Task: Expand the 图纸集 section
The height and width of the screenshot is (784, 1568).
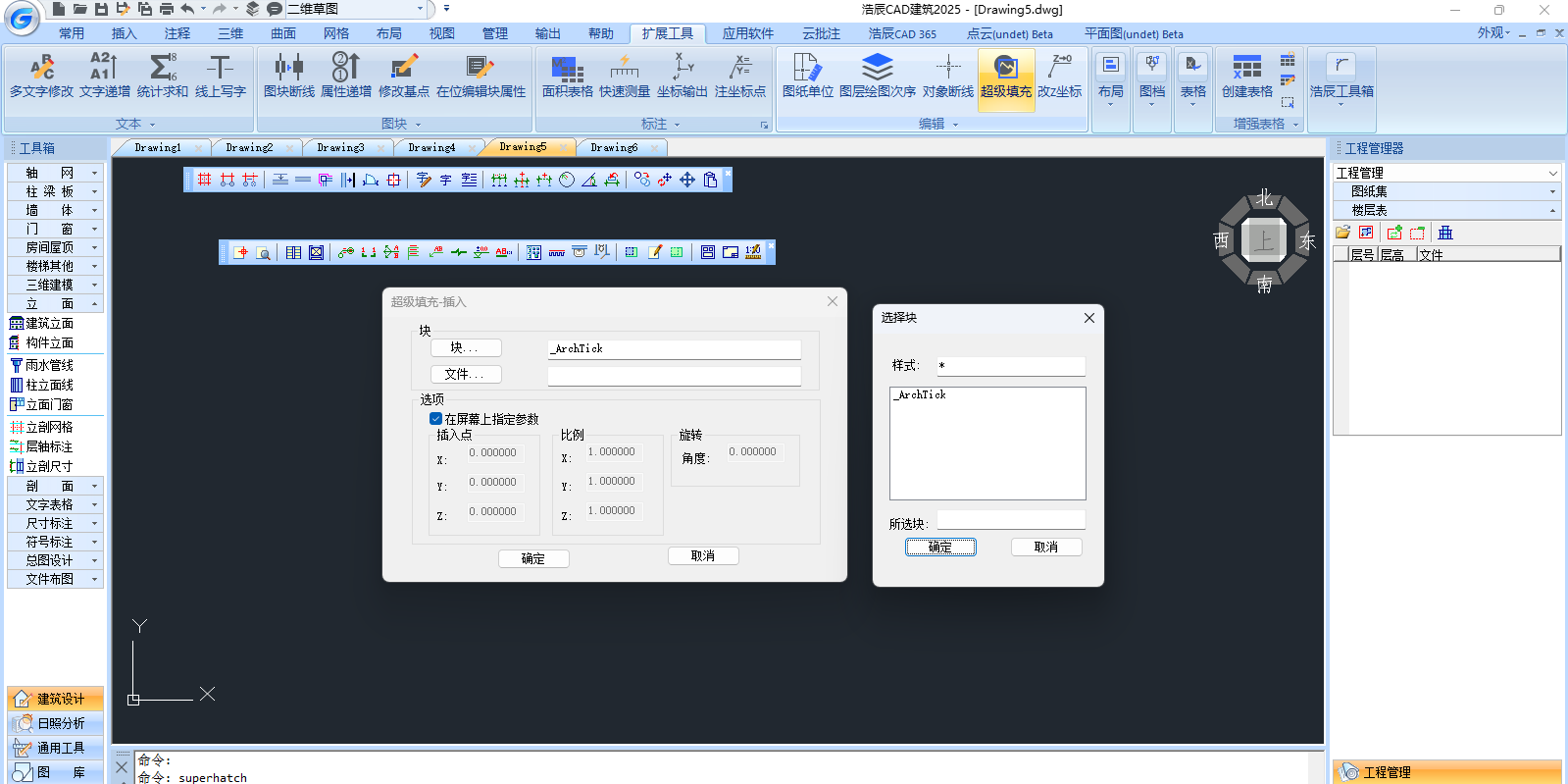Action: (x=1552, y=191)
